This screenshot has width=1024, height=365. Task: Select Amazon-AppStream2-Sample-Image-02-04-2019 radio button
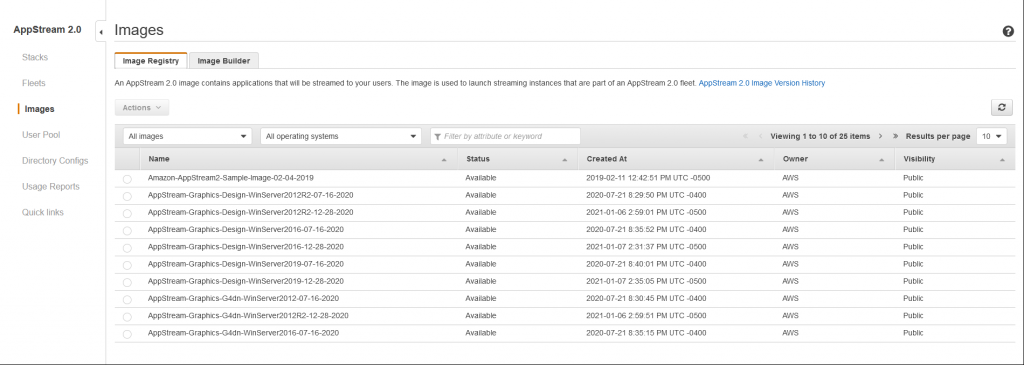click(127, 179)
